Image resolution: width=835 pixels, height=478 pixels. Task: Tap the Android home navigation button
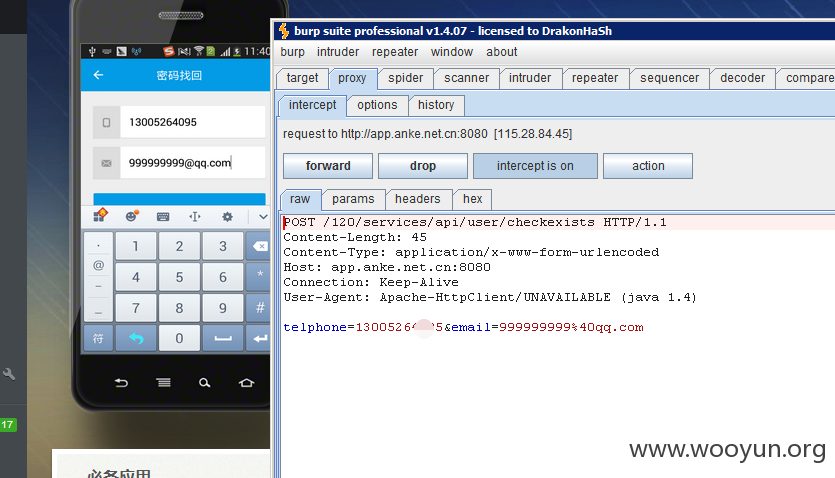(x=246, y=382)
